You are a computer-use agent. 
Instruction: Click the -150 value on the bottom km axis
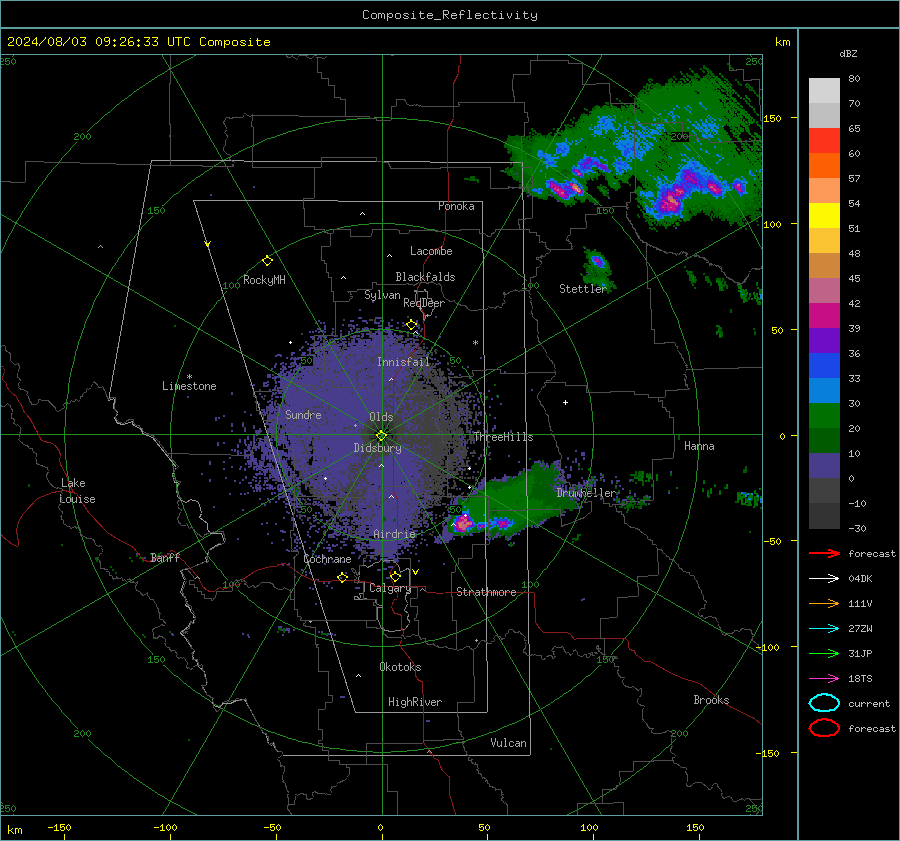point(59,827)
